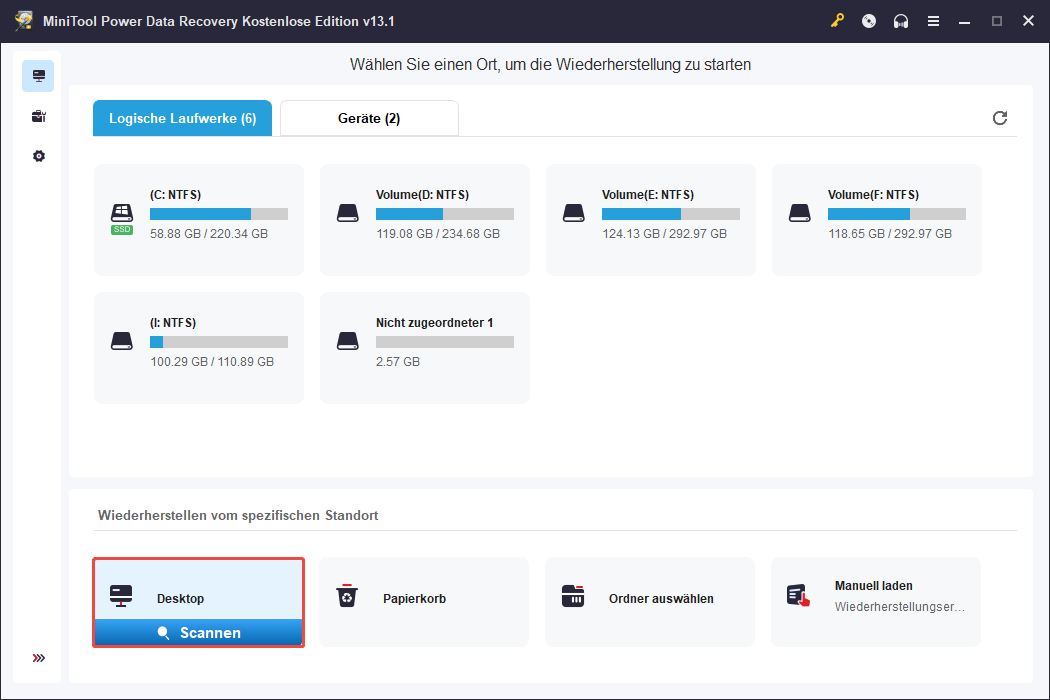
Task: Click the Manuell laden icon
Action: [x=798, y=596]
